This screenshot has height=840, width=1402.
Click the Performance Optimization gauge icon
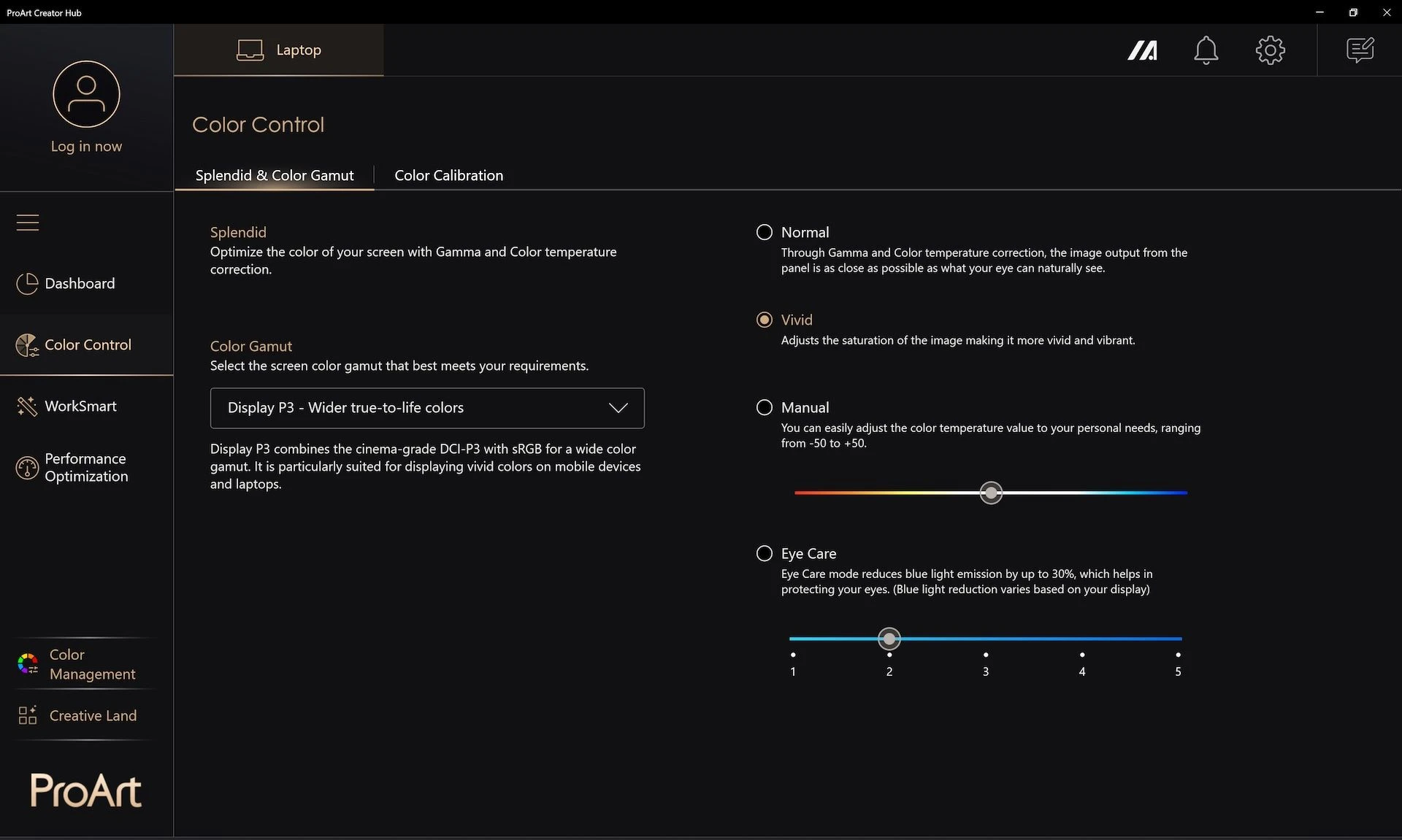[x=27, y=468]
